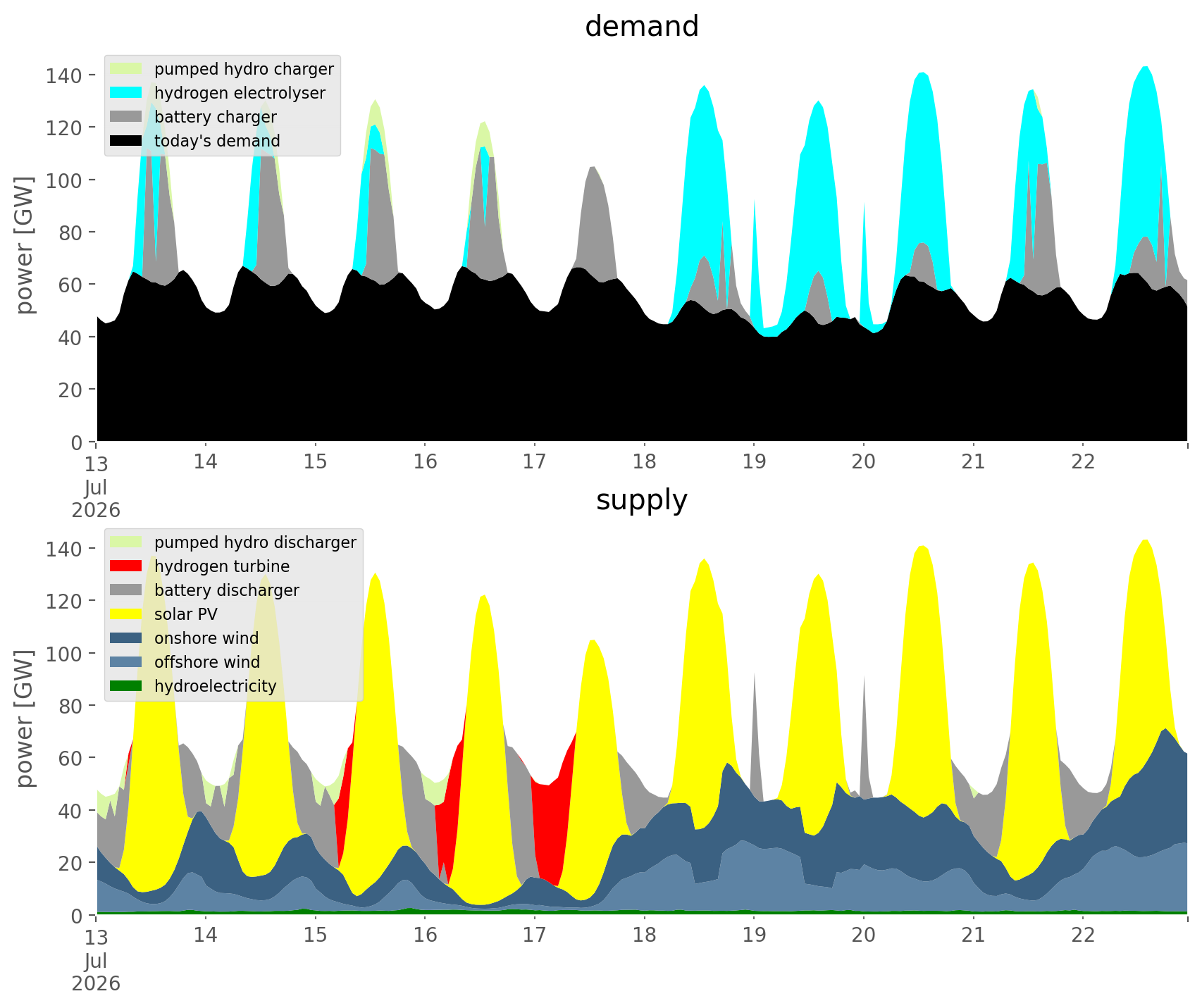The image size is (1202, 1008).
Task: Click the battery discharger legend swatch
Action: click(127, 590)
